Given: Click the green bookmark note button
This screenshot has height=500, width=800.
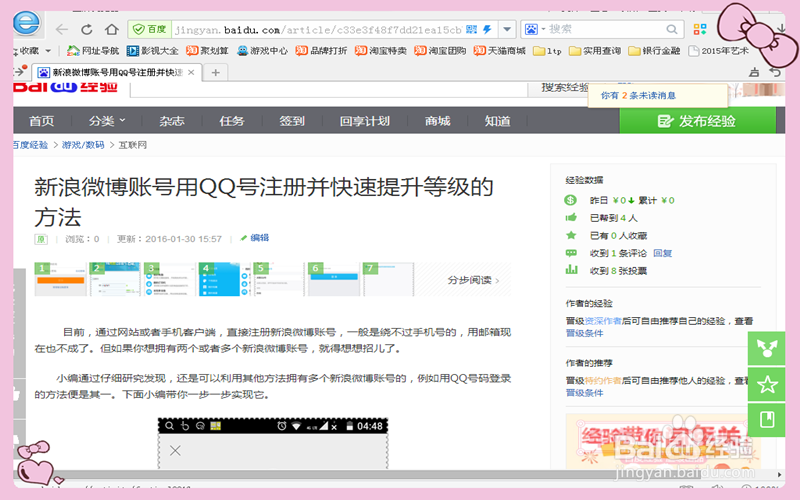Looking at the screenshot, I should [x=767, y=420].
